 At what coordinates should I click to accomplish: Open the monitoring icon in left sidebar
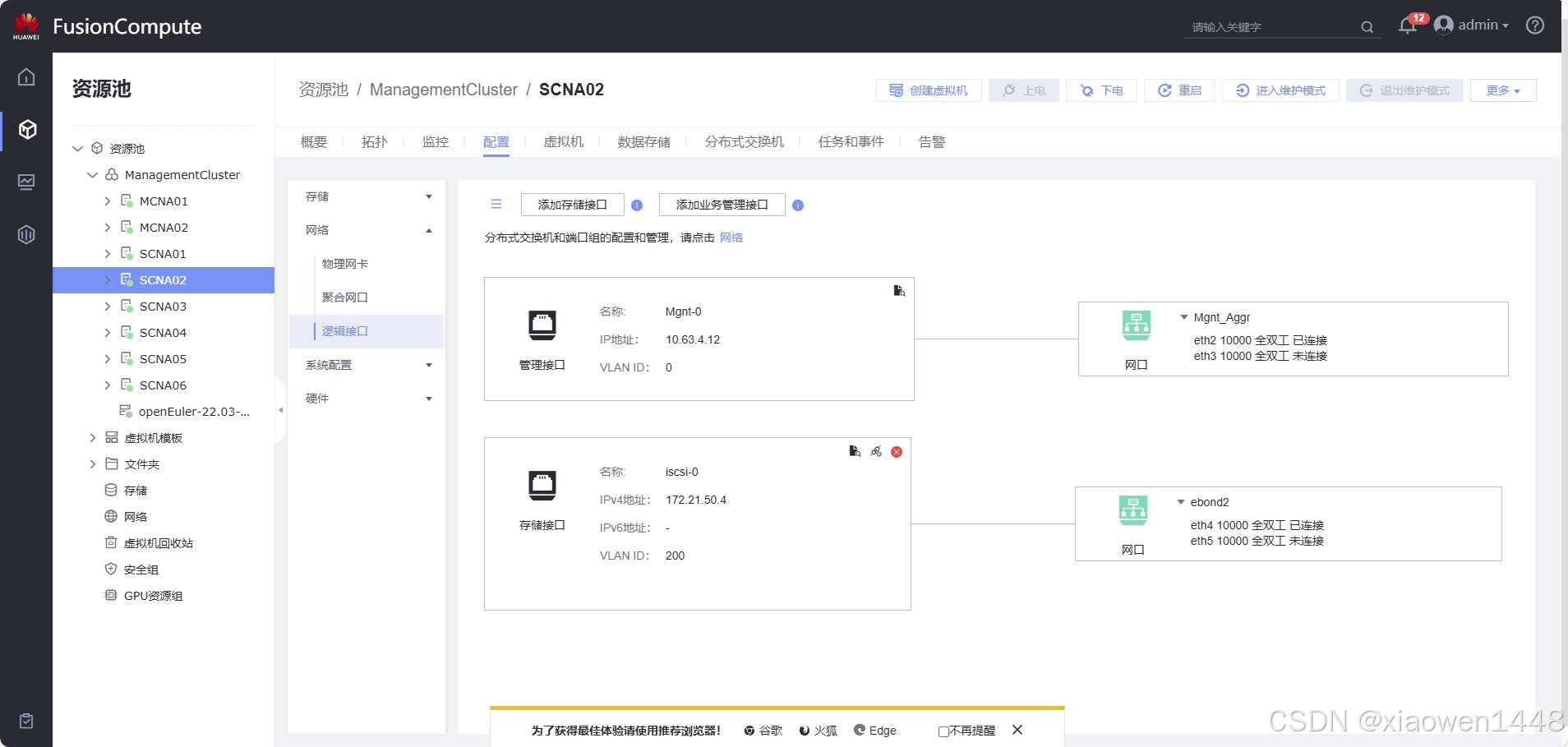coord(26,182)
